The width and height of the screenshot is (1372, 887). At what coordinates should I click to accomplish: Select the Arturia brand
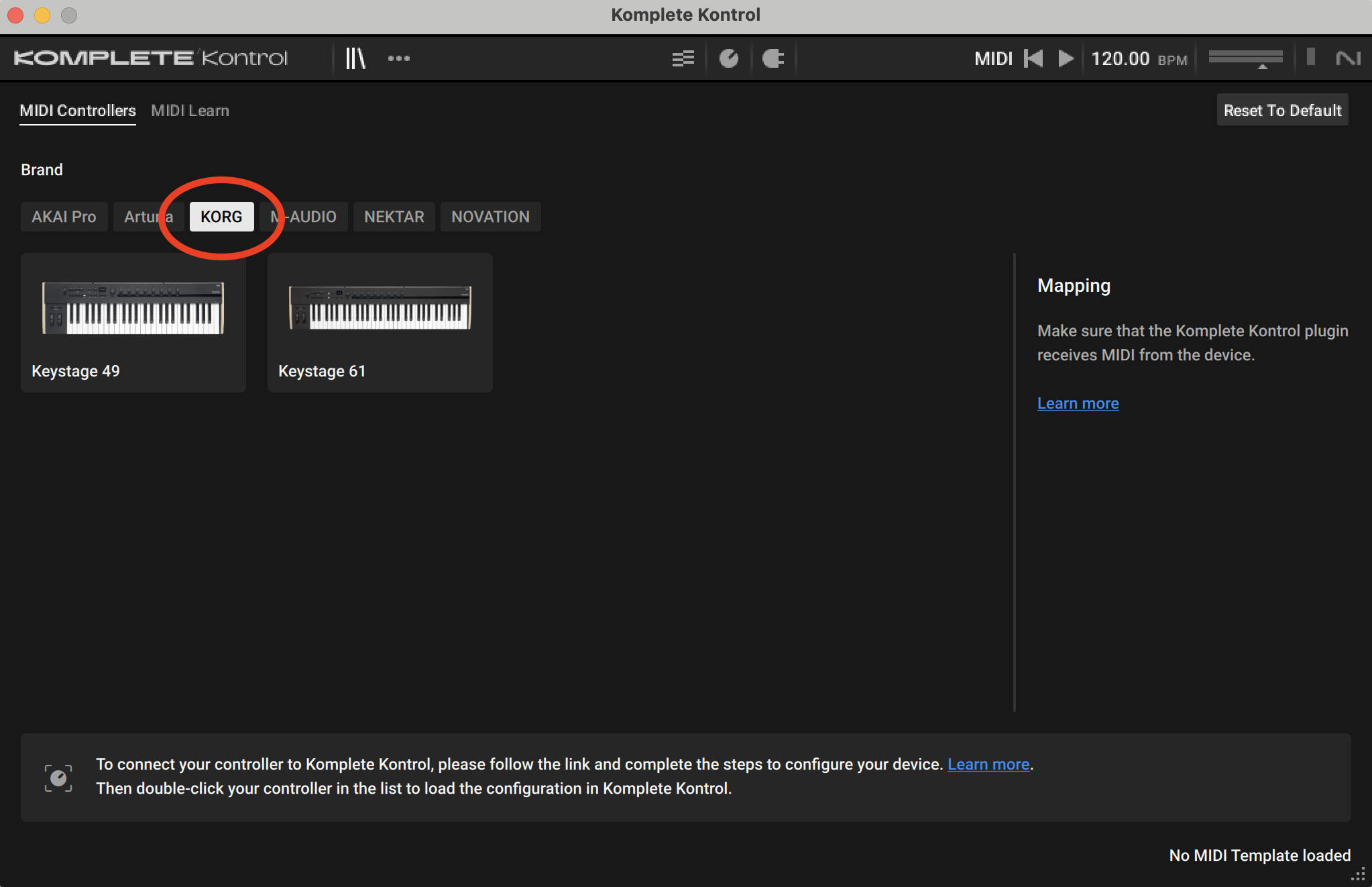click(x=148, y=217)
